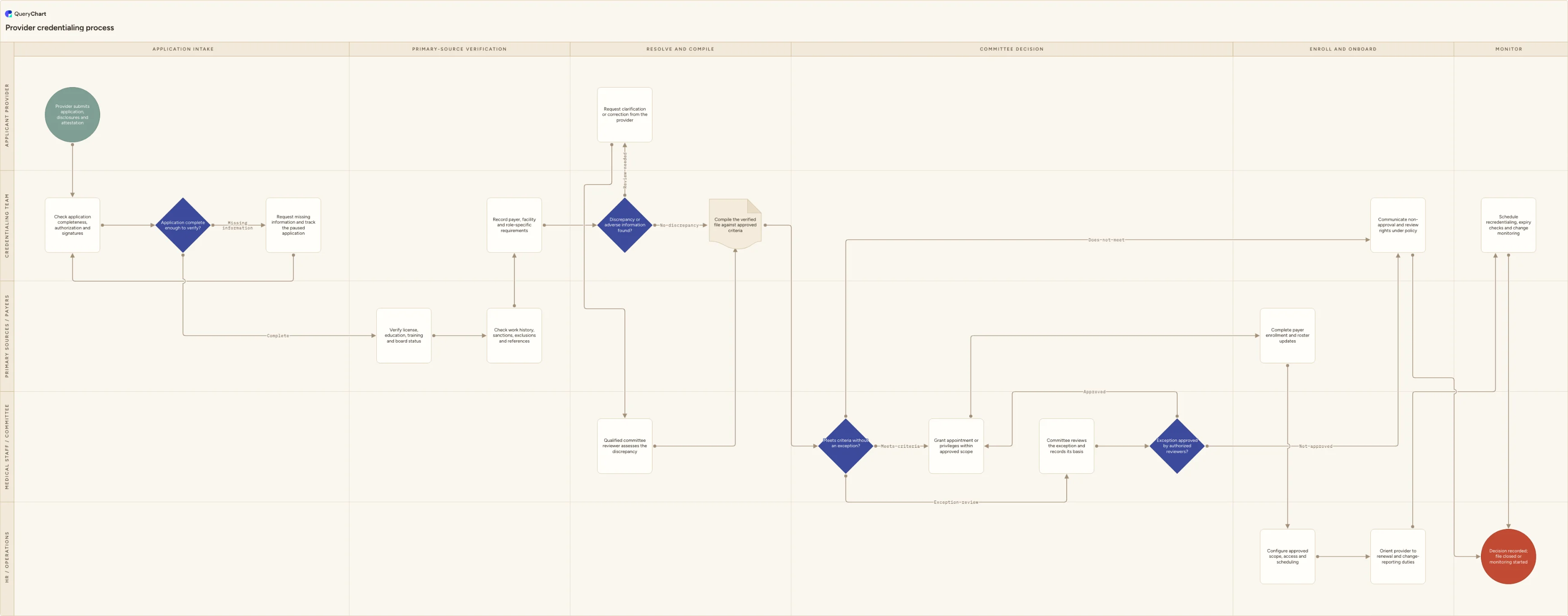
Task: Select 'Communicate non-approval and review rights' node
Action: coord(1398,225)
